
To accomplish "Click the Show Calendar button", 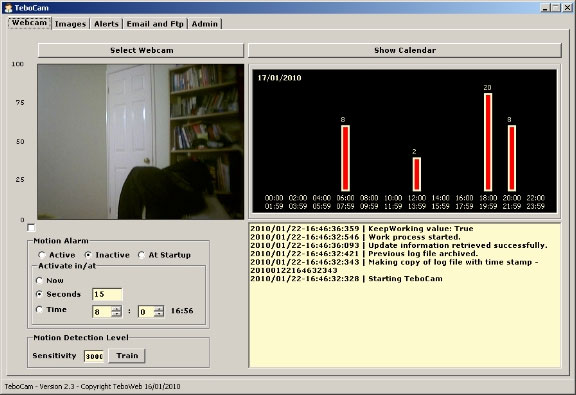I will [405, 50].
